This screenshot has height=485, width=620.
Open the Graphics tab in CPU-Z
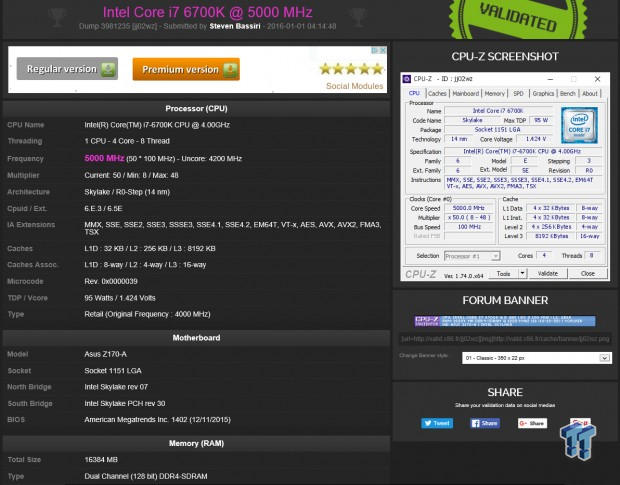(x=543, y=94)
